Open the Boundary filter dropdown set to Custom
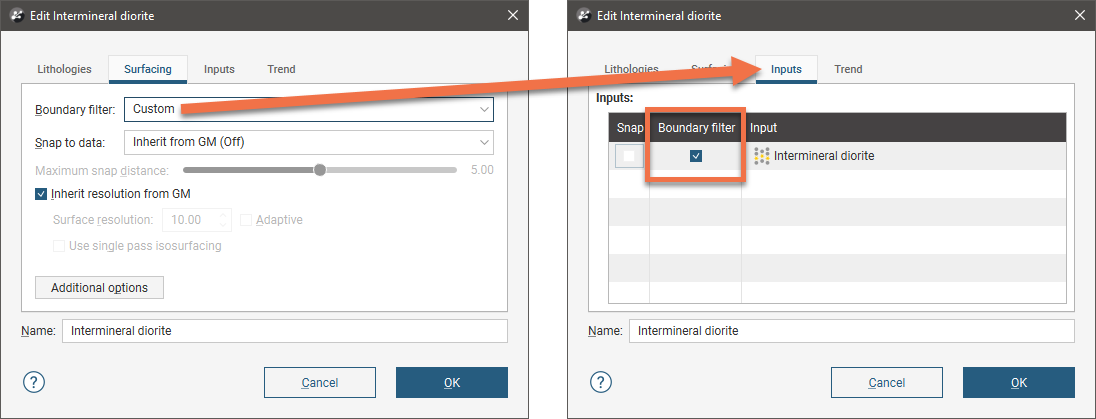Image resolution: width=1096 pixels, height=419 pixels. click(309, 109)
